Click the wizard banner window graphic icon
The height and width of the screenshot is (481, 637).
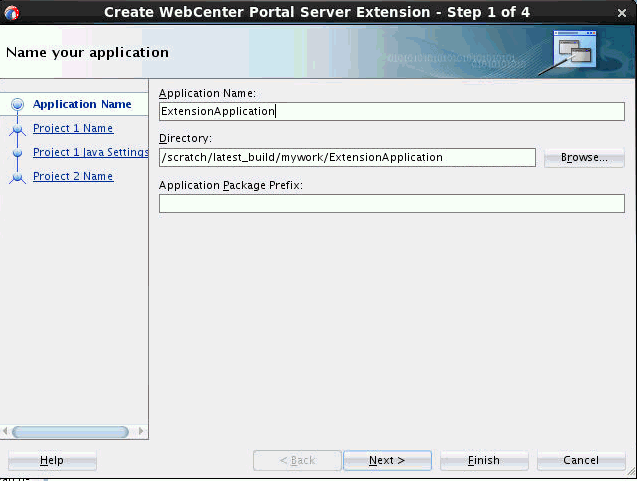tap(574, 49)
